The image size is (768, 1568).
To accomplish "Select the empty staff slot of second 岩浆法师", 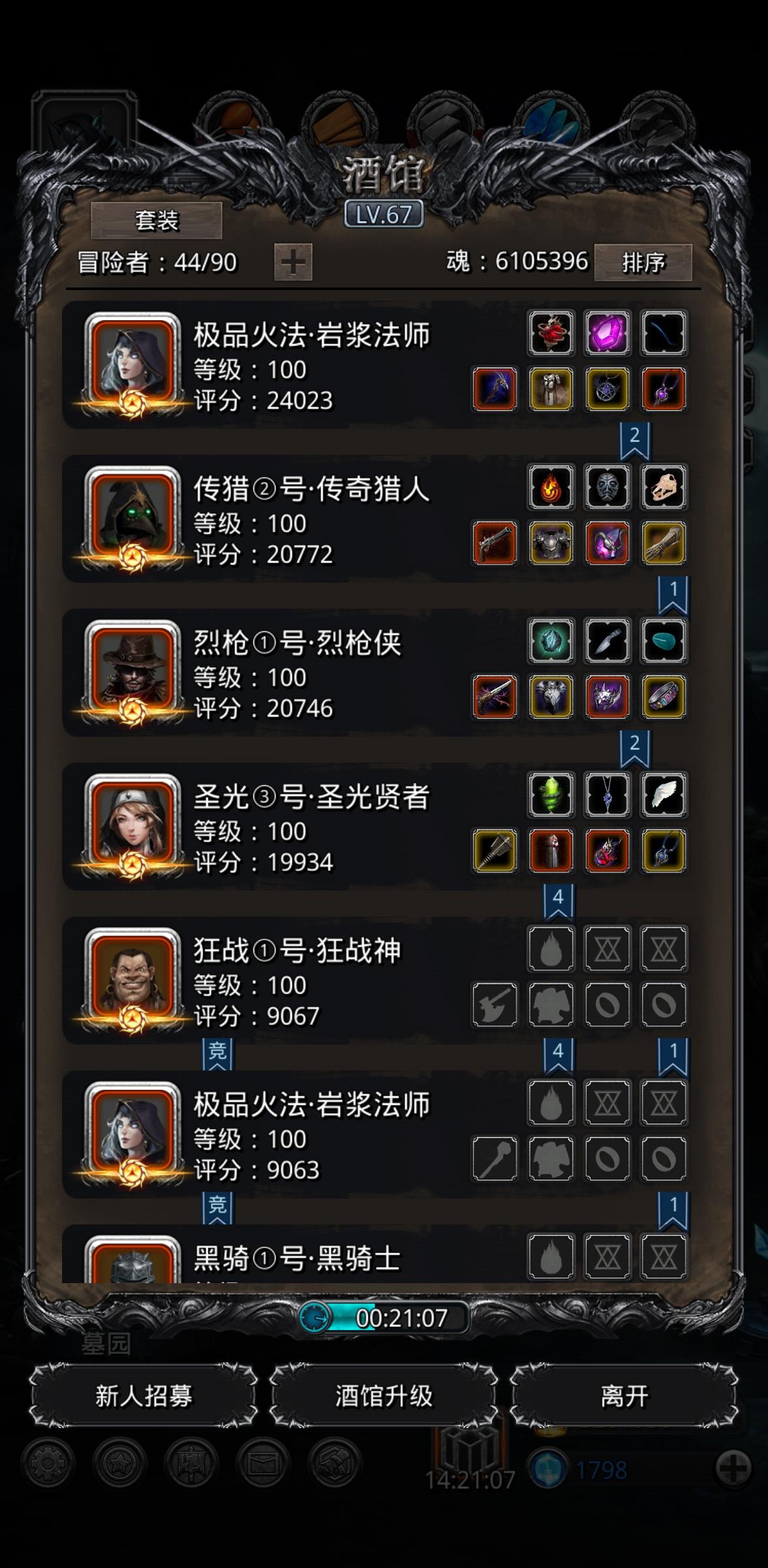I will click(494, 1158).
